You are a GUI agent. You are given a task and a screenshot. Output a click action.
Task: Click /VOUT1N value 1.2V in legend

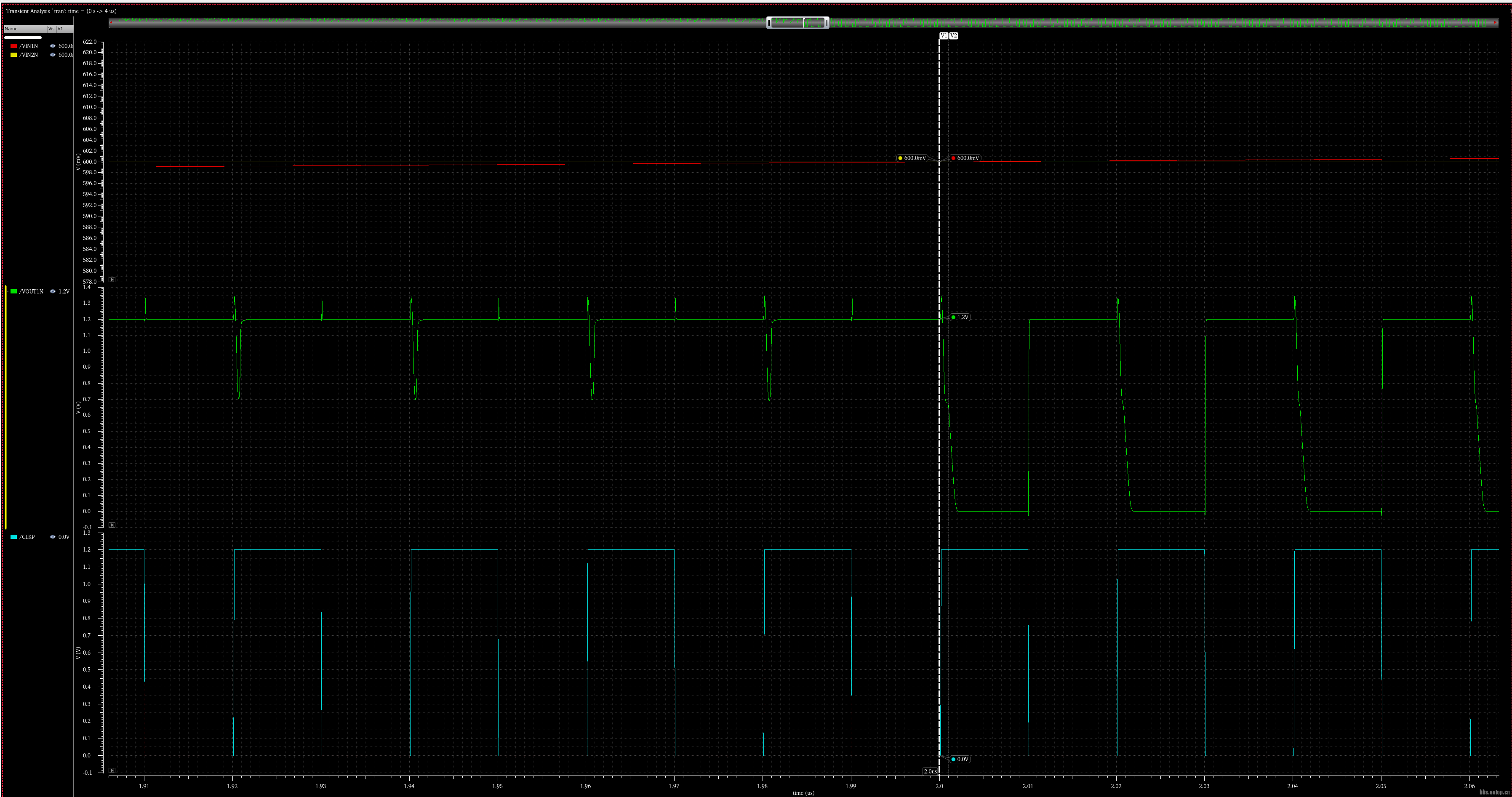[64, 291]
